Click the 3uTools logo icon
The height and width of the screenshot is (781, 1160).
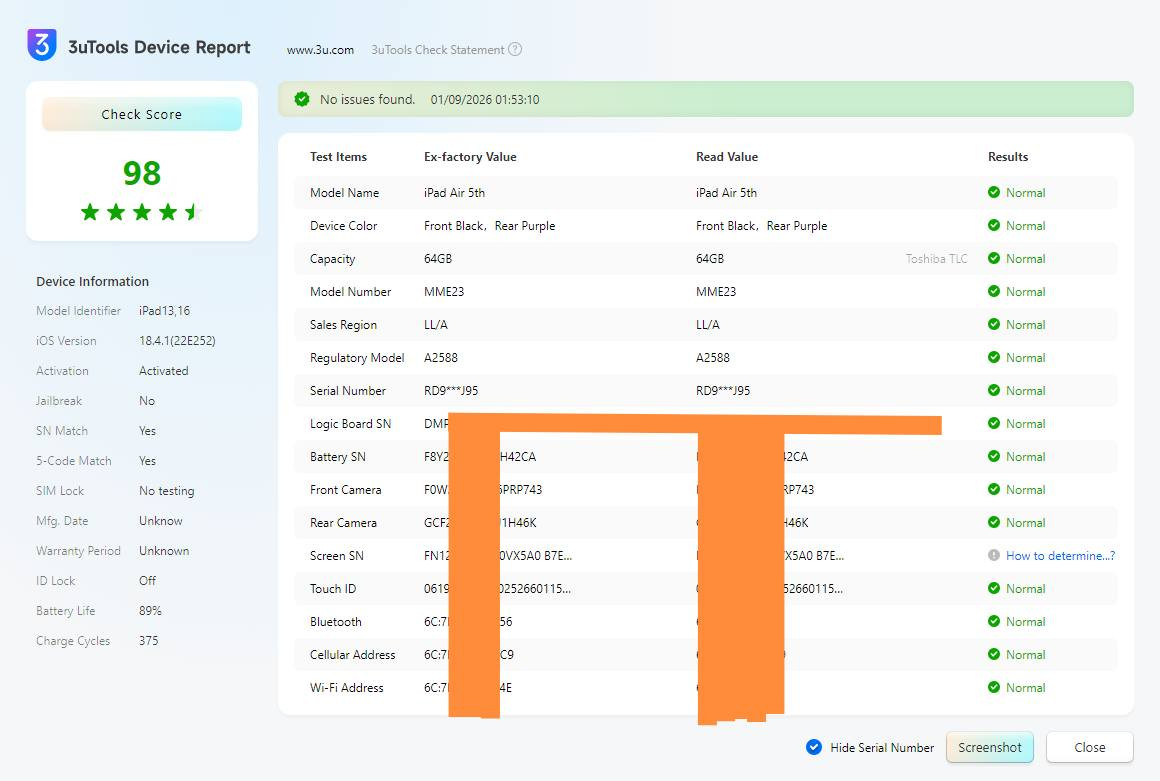point(41,45)
